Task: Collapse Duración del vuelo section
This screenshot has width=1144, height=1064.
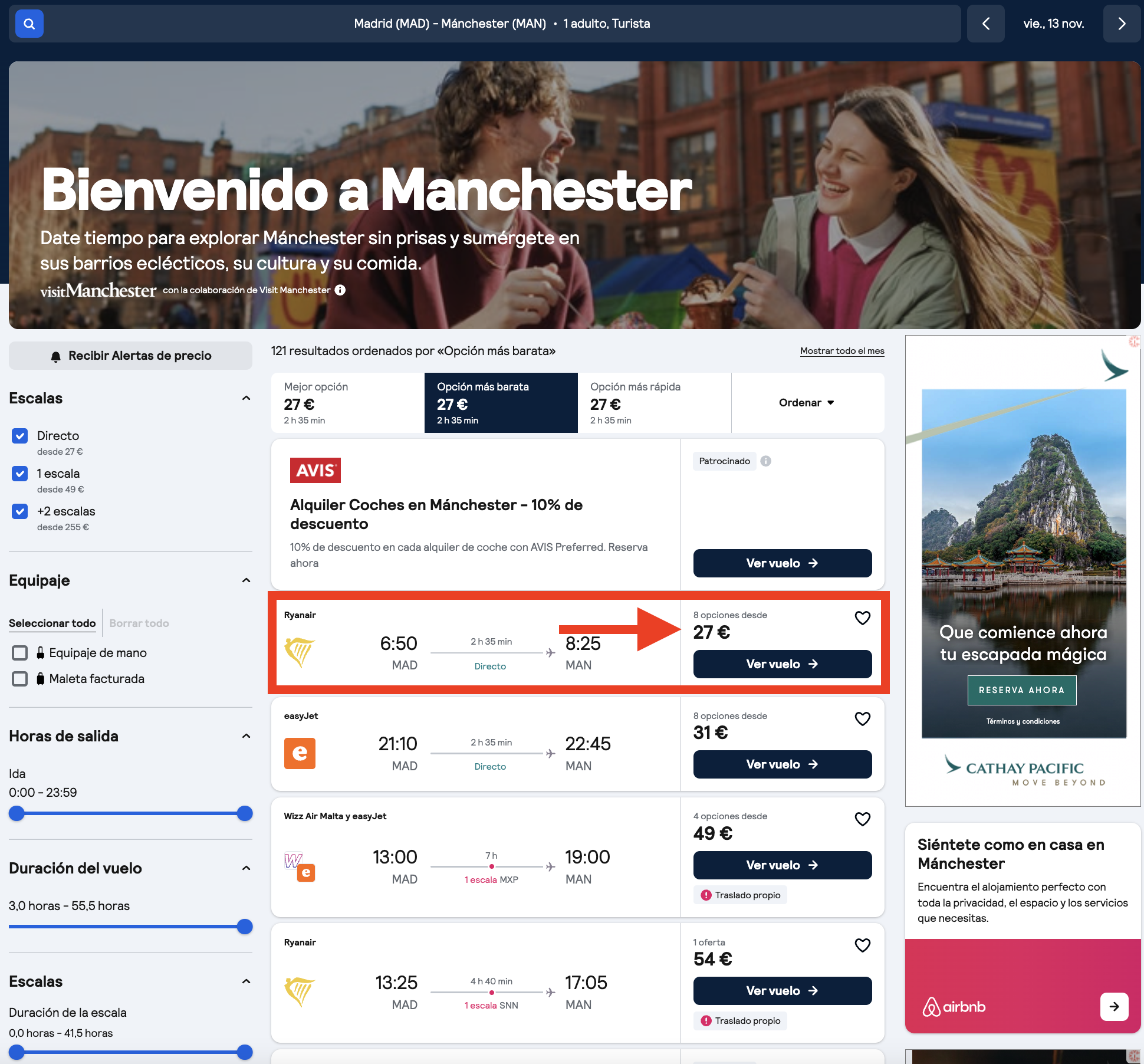Action: (246, 868)
